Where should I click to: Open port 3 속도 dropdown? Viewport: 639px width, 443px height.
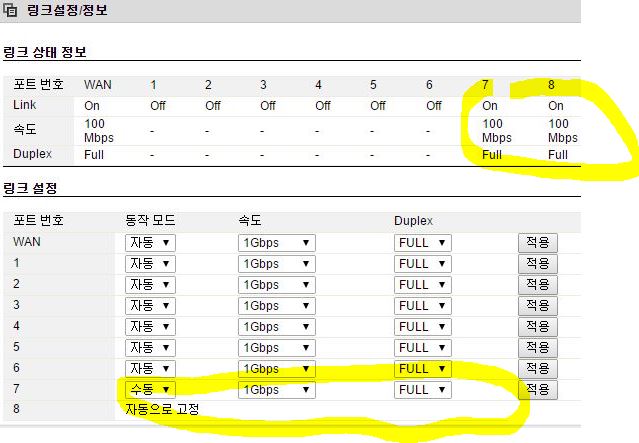(276, 306)
